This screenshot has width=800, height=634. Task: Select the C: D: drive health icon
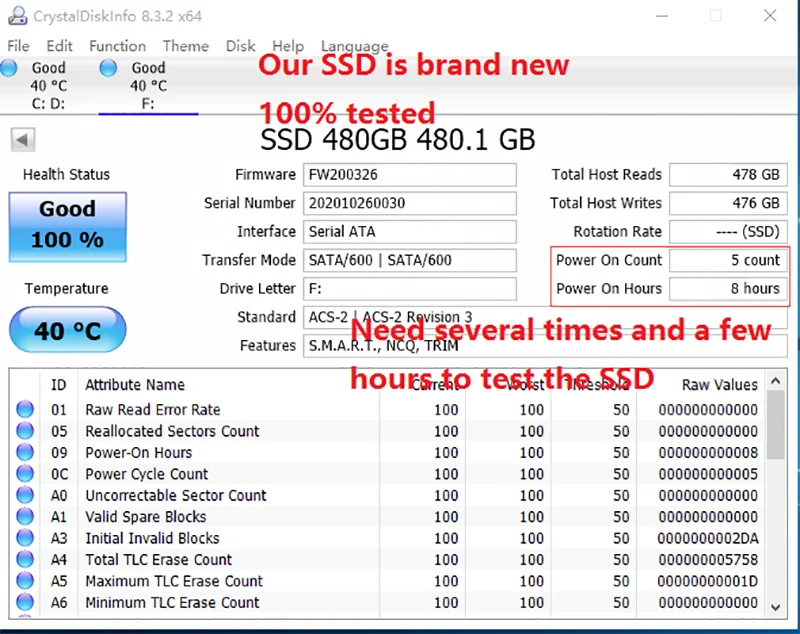coord(10,68)
